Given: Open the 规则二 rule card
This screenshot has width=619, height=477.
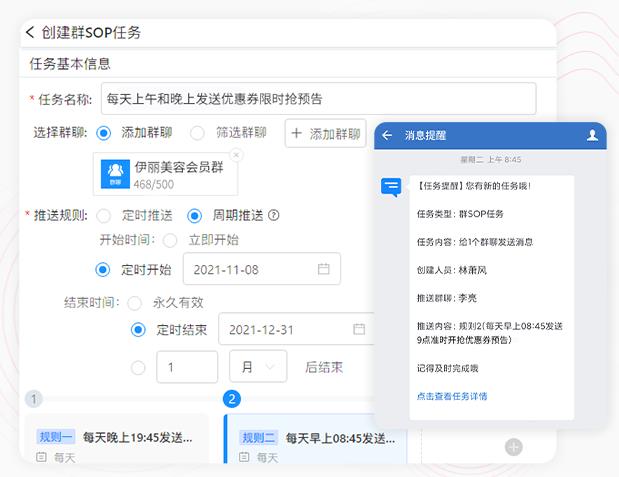Looking at the screenshot, I should [315, 439].
